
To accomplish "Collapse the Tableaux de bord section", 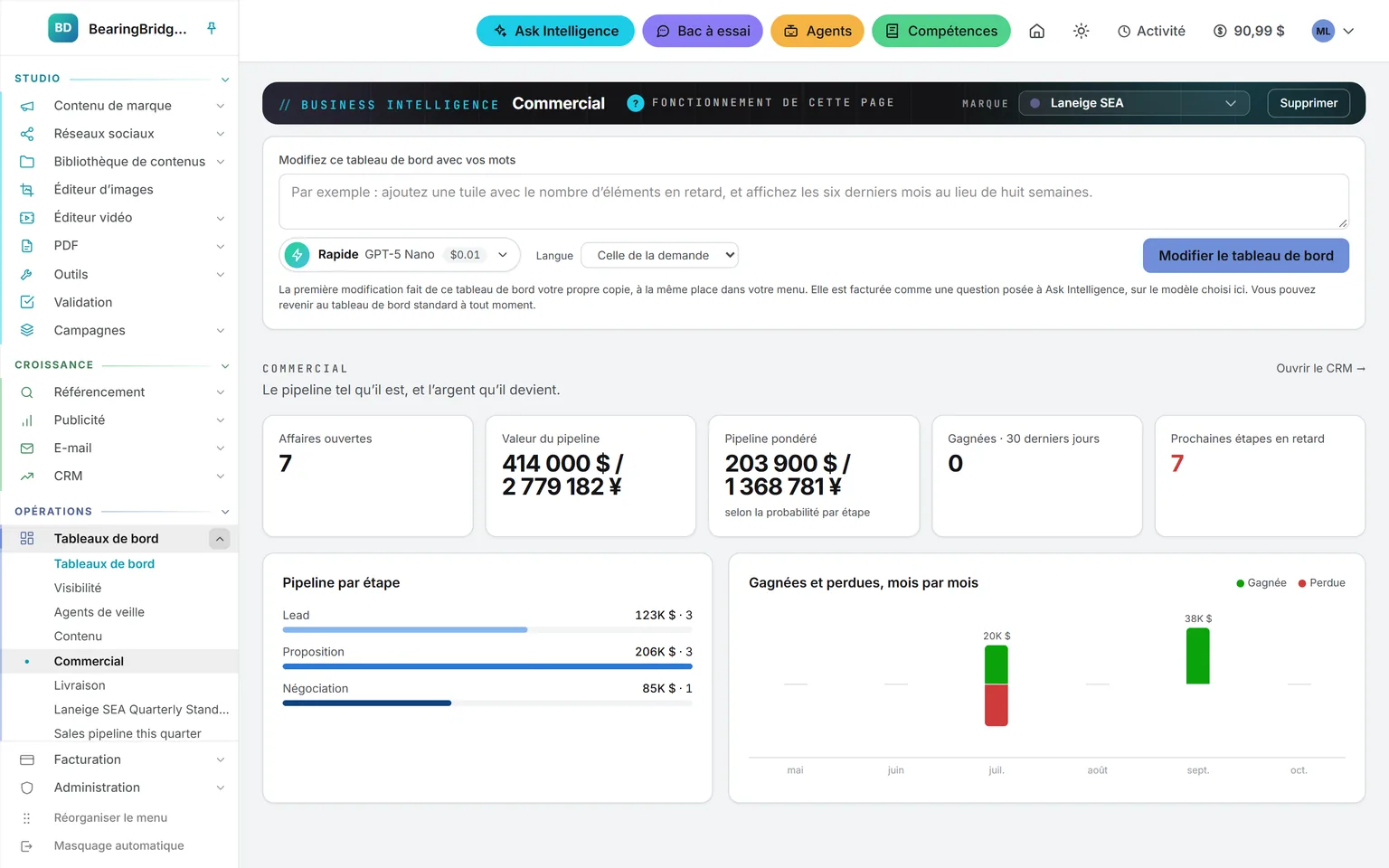I will (x=220, y=539).
